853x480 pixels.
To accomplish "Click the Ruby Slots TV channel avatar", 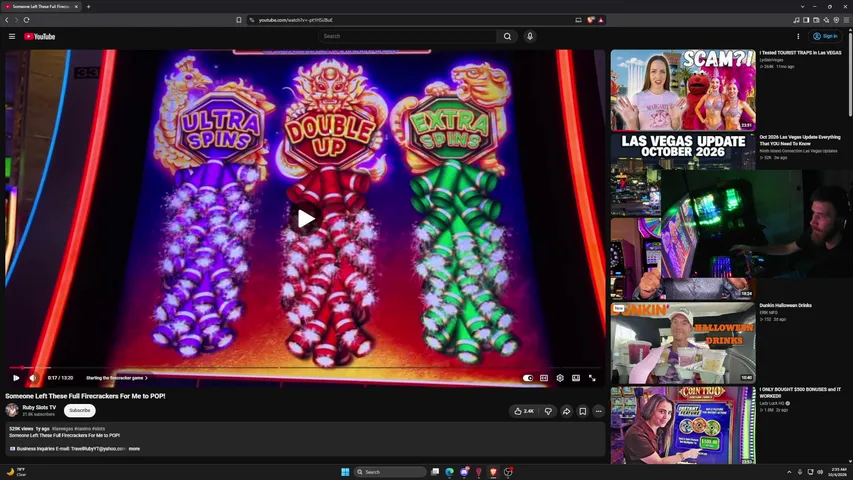I will coord(12,410).
